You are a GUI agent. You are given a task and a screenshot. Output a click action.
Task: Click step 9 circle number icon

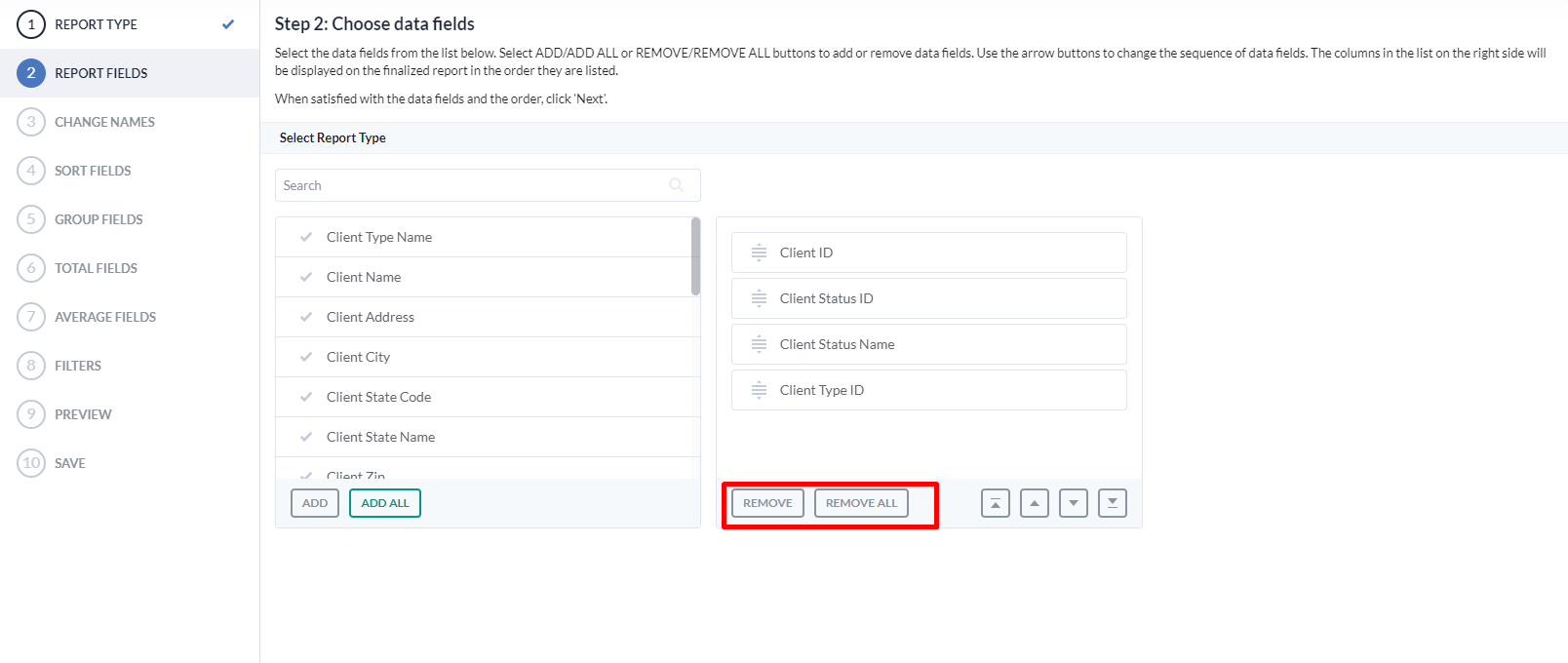(x=31, y=414)
